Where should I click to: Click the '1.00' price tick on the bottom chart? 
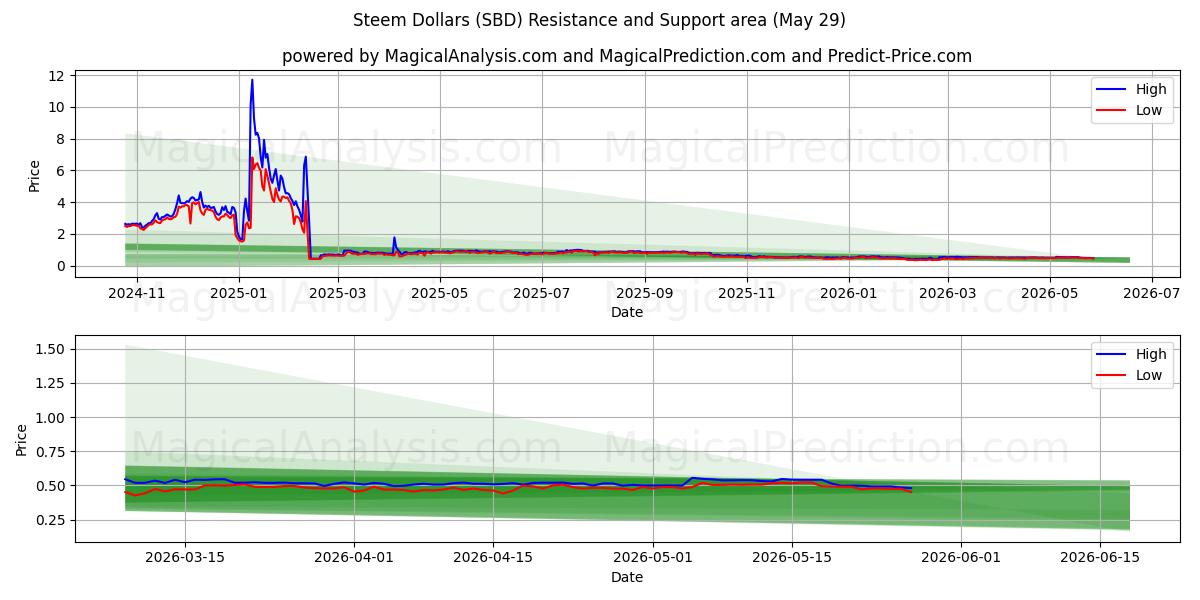point(51,417)
